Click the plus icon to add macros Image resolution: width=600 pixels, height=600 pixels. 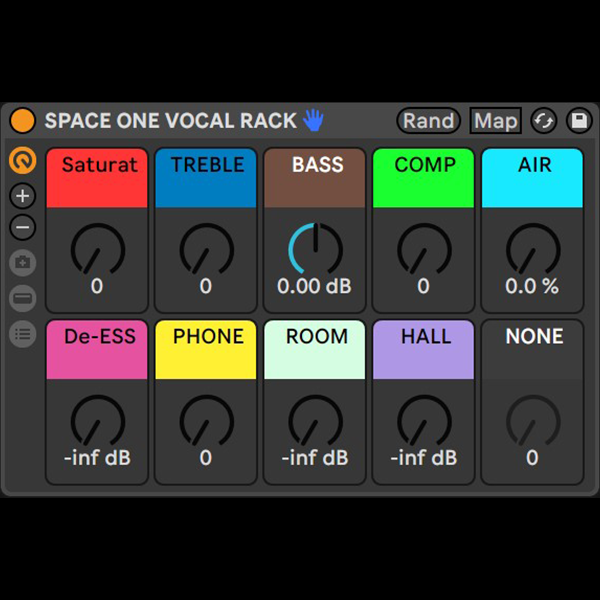[23, 196]
